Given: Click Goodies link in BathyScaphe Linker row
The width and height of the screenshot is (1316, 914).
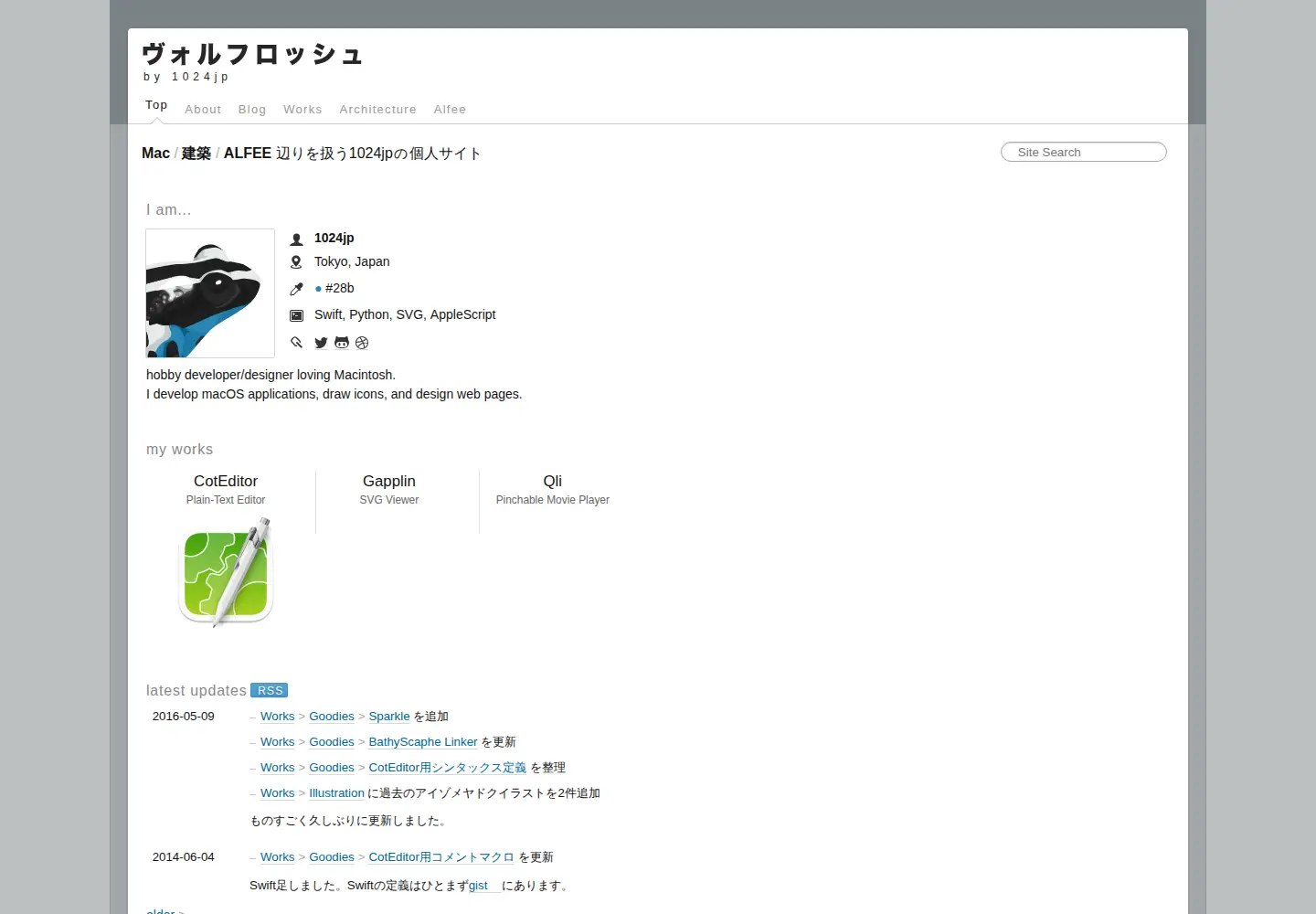Looking at the screenshot, I should point(332,742).
